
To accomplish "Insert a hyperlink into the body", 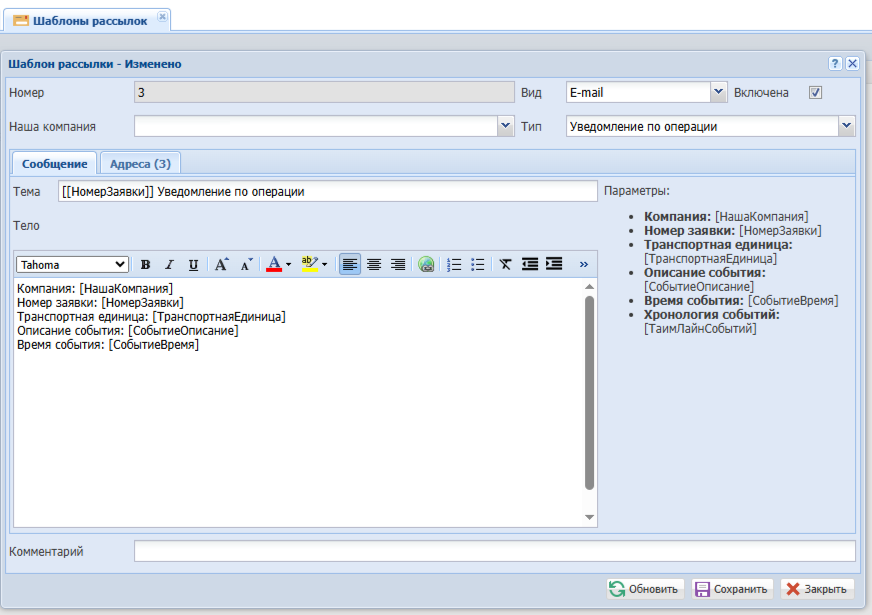I will tap(427, 265).
